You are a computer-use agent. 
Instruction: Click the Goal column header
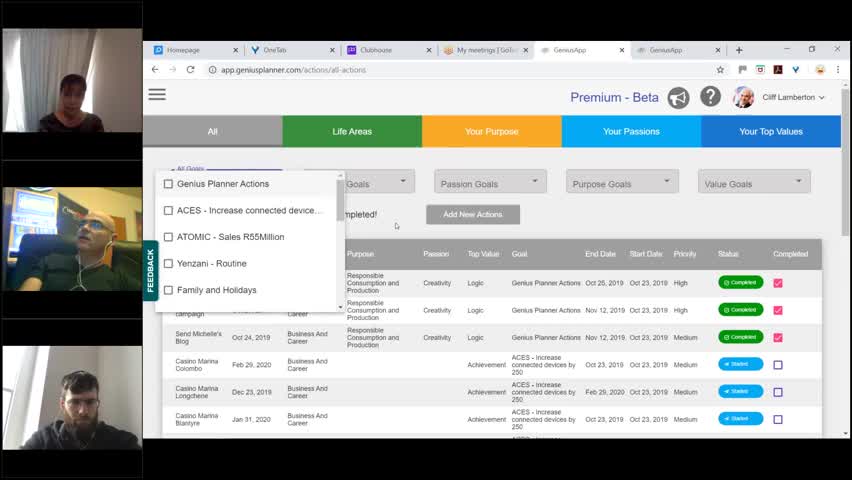pyautogui.click(x=519, y=254)
